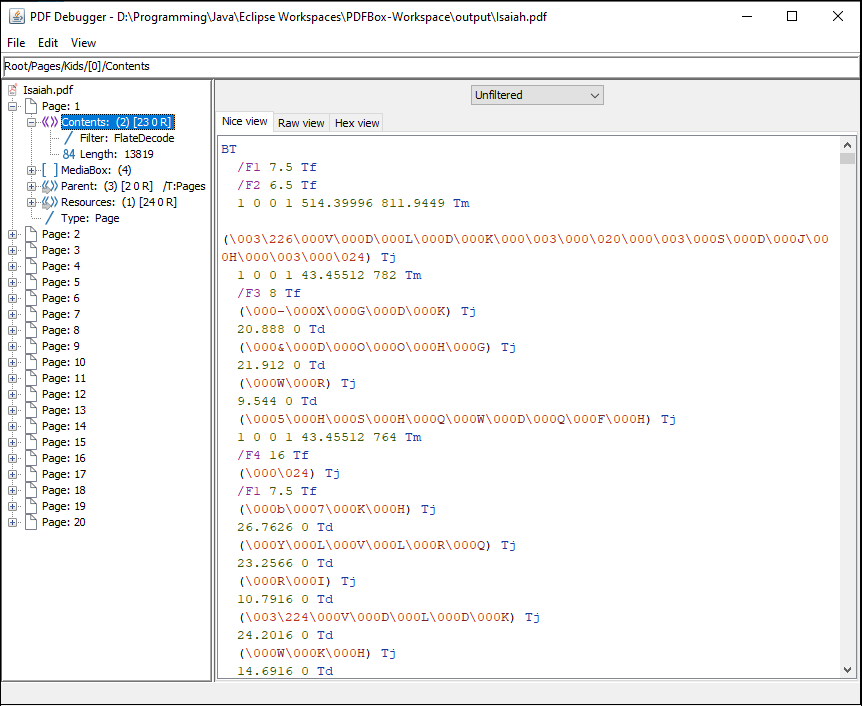Click the MediaBox array bracket icon

(49, 170)
